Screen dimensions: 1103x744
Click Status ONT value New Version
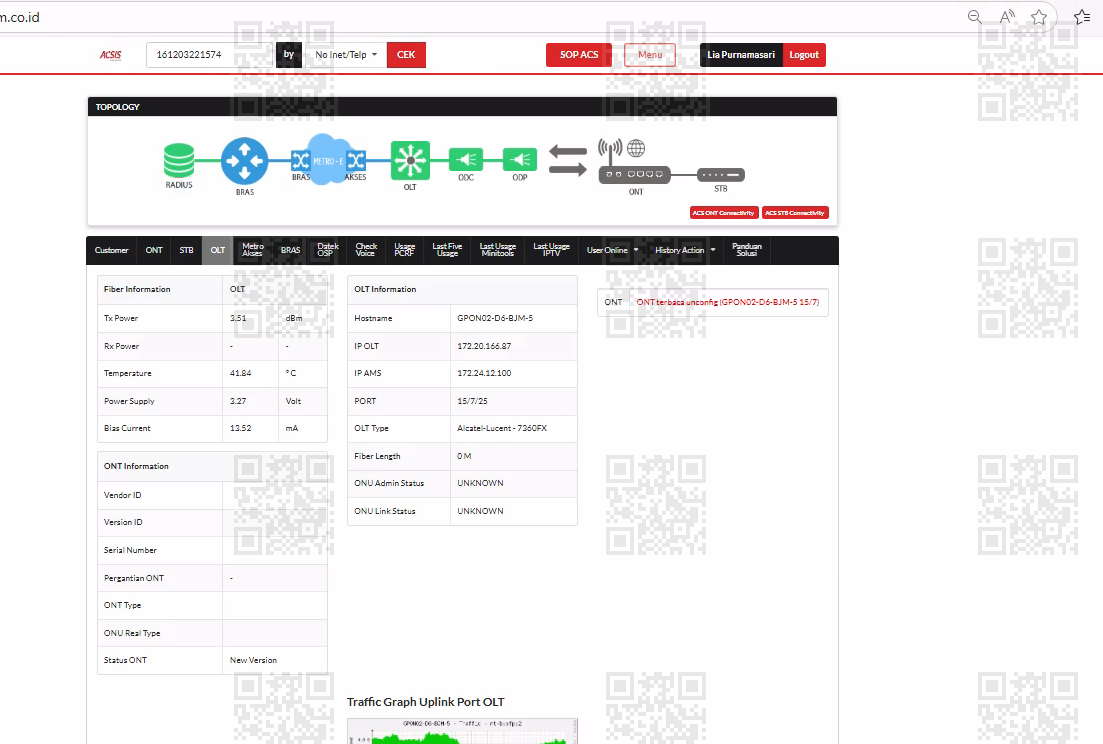[253, 660]
